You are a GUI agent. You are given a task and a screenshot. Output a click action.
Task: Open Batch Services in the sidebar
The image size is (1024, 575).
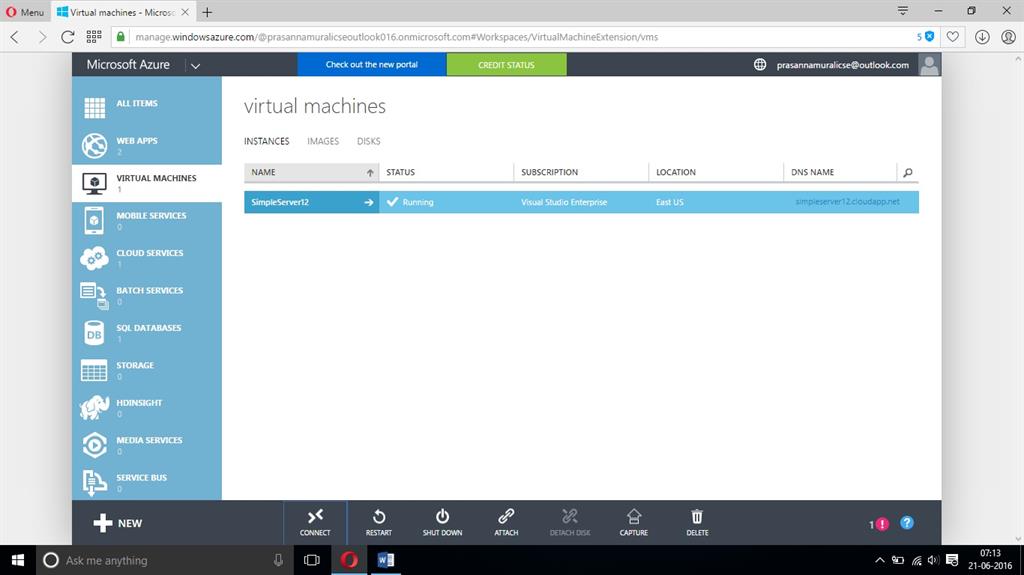(x=147, y=295)
